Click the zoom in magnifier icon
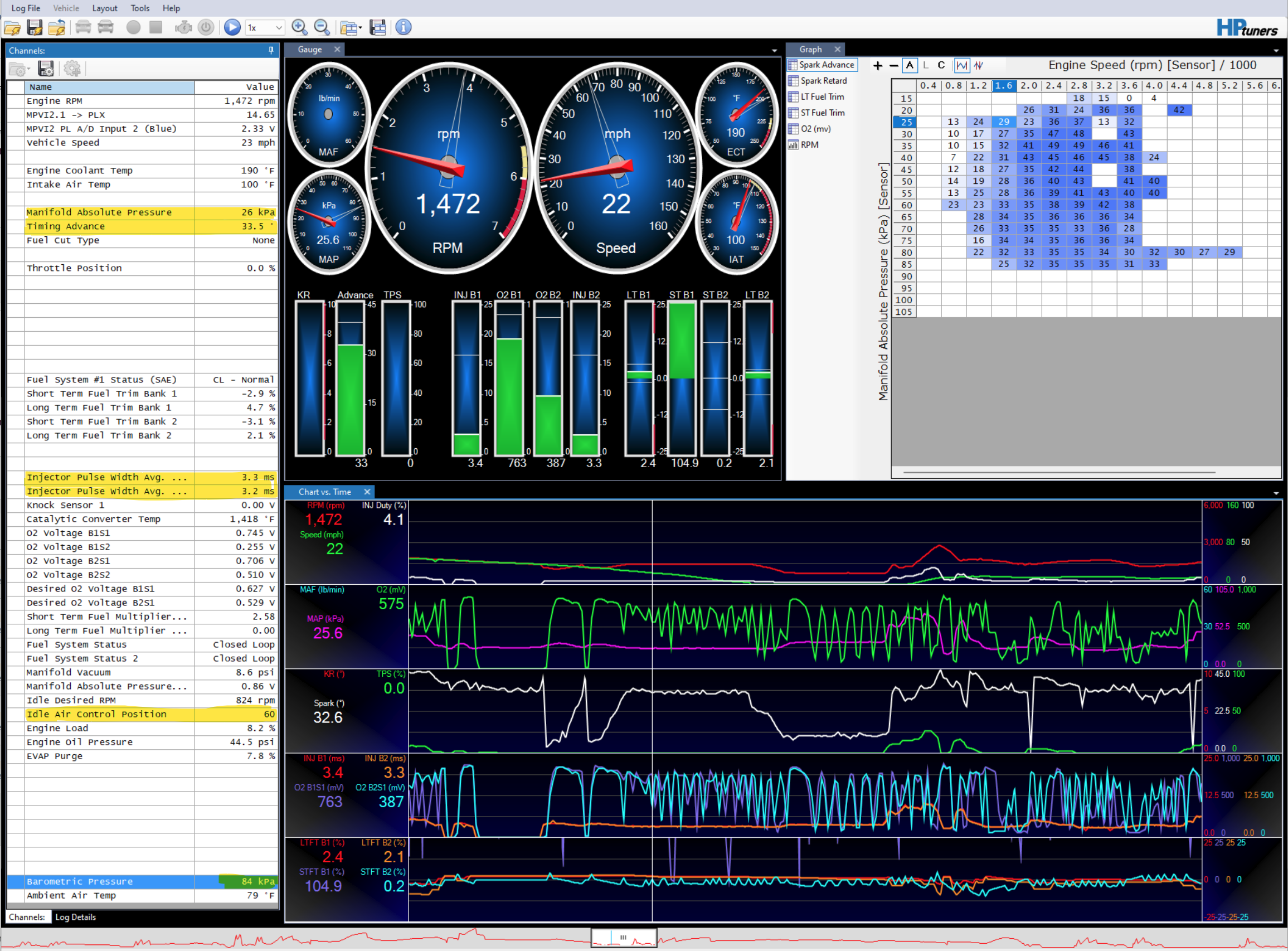Image resolution: width=1288 pixels, height=951 pixels. pos(299,27)
